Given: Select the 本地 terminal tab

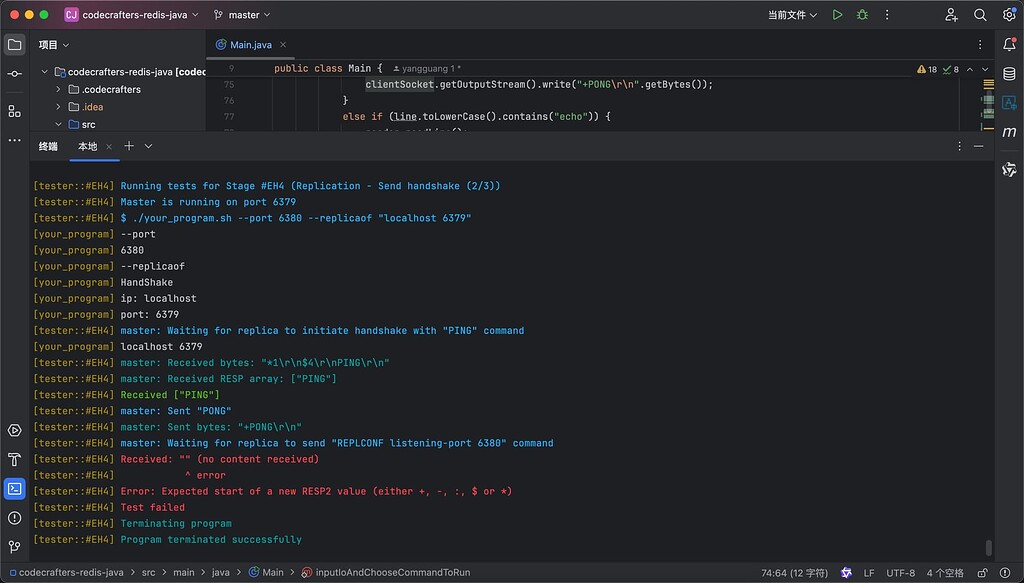Looking at the screenshot, I should point(89,145).
